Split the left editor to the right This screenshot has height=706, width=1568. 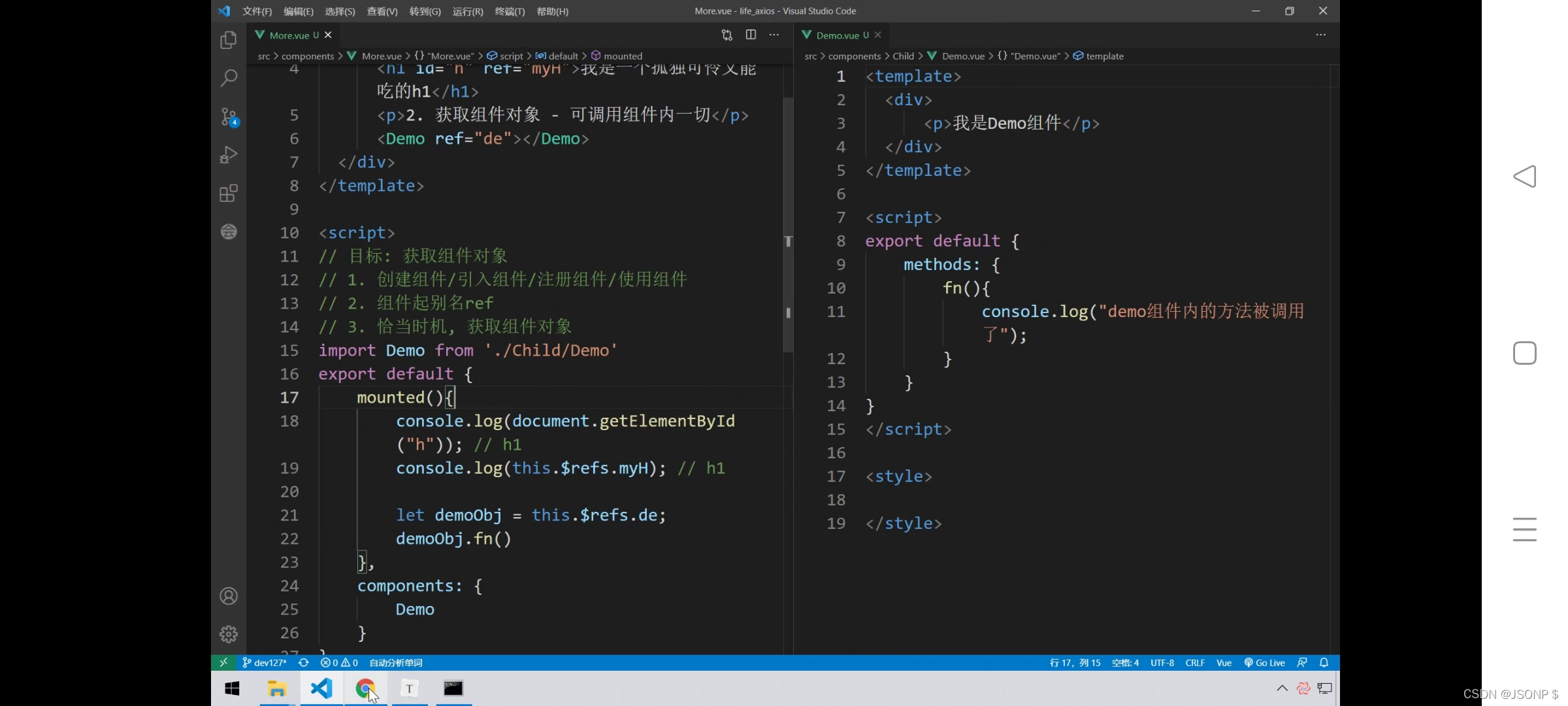(x=751, y=35)
